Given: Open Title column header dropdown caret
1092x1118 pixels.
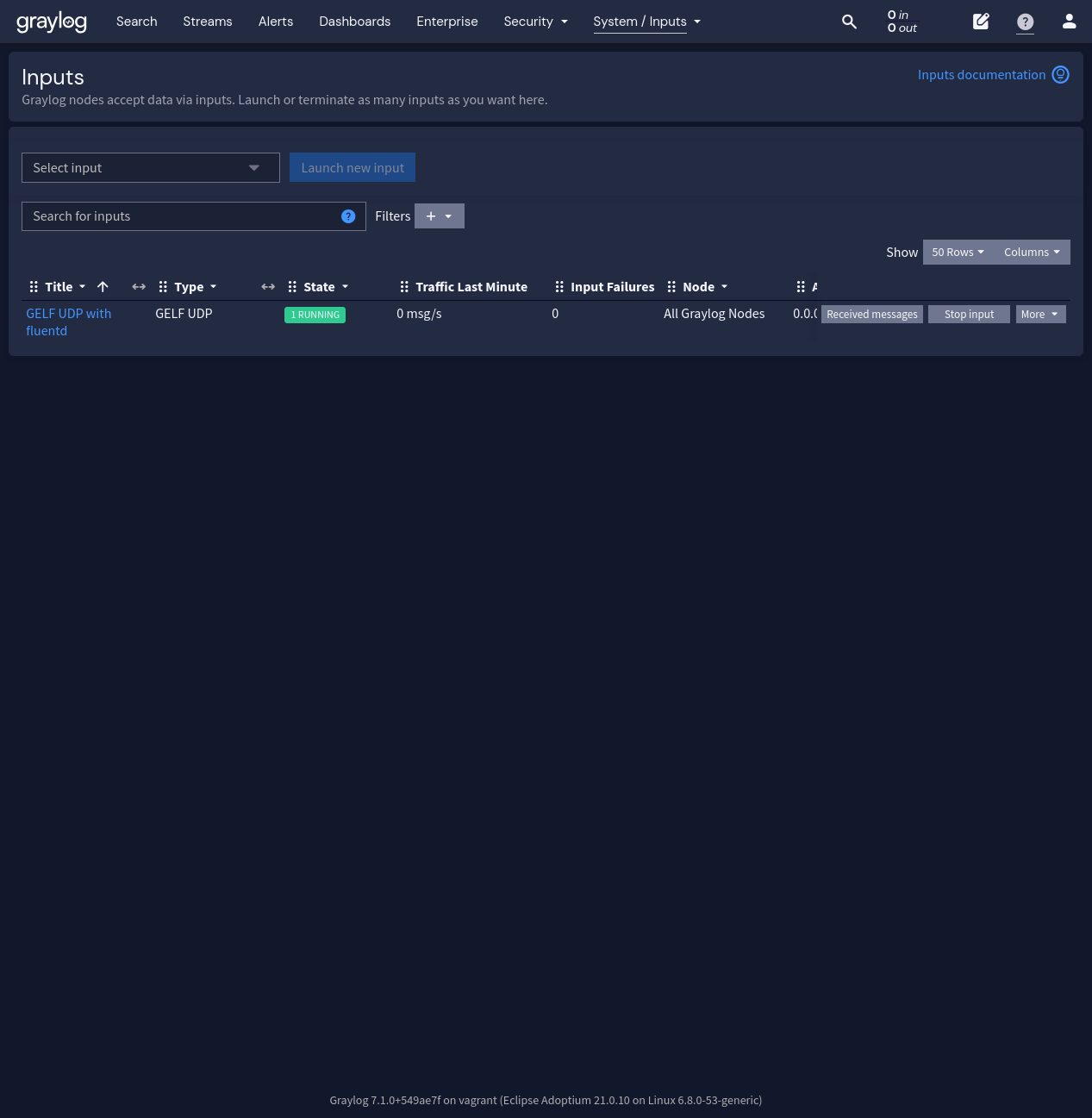Looking at the screenshot, I should (83, 287).
